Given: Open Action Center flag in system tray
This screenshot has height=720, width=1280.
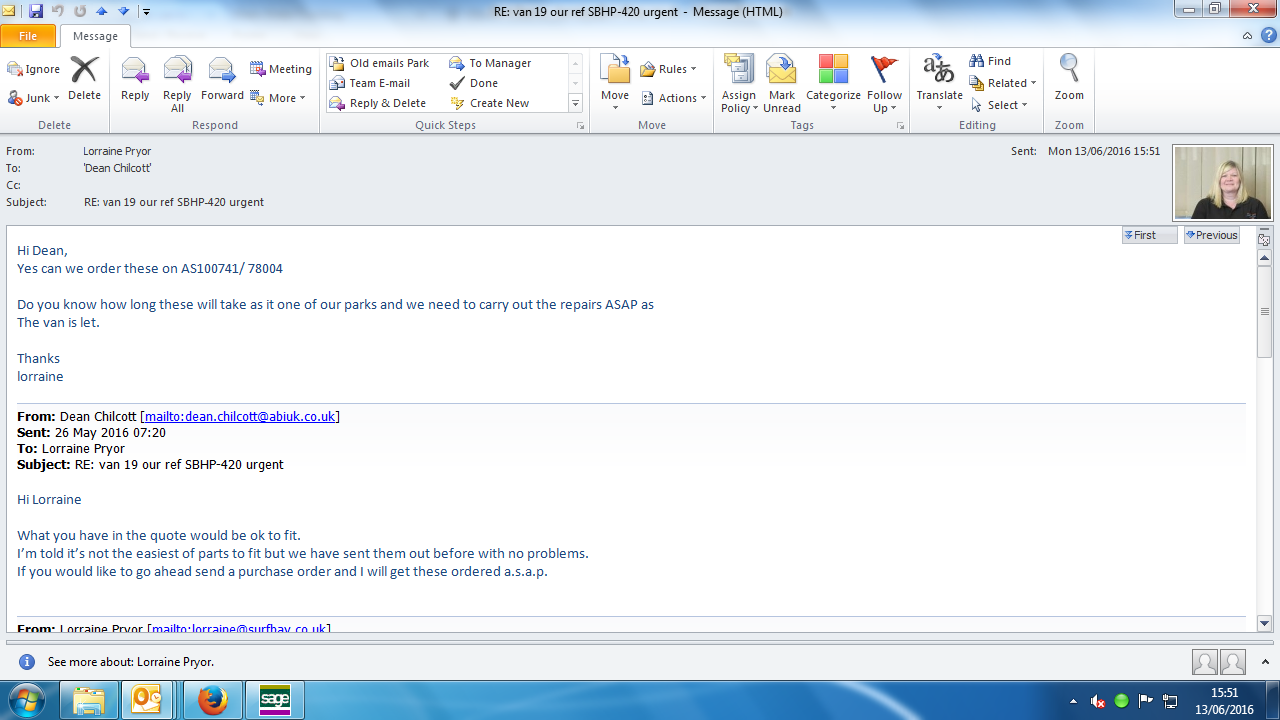Looking at the screenshot, I should (1146, 701).
